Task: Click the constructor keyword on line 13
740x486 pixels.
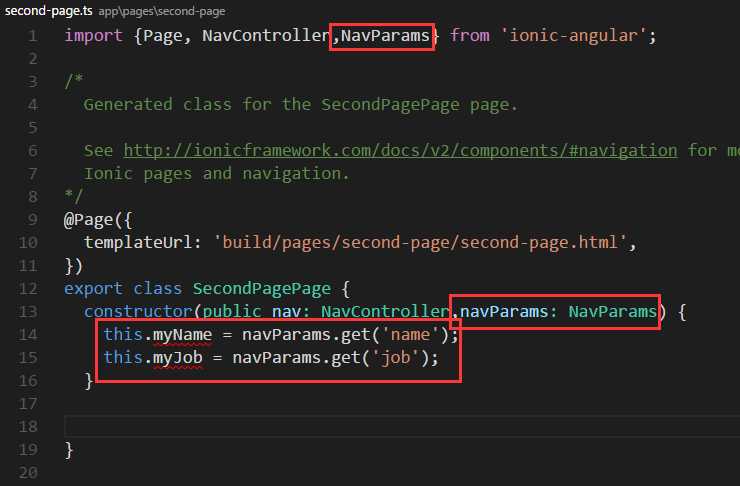Action: point(138,311)
